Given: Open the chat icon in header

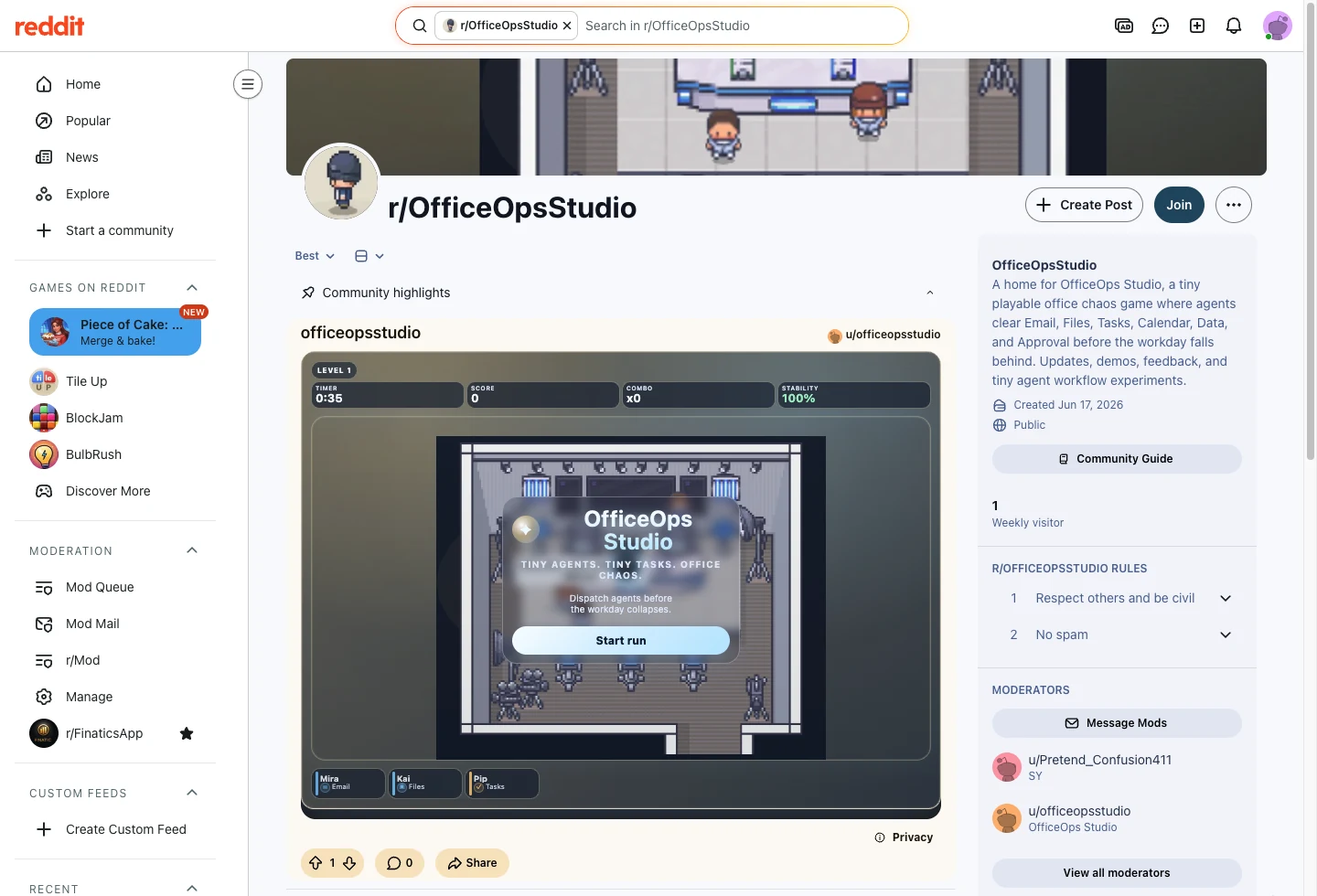Looking at the screenshot, I should (x=1161, y=26).
